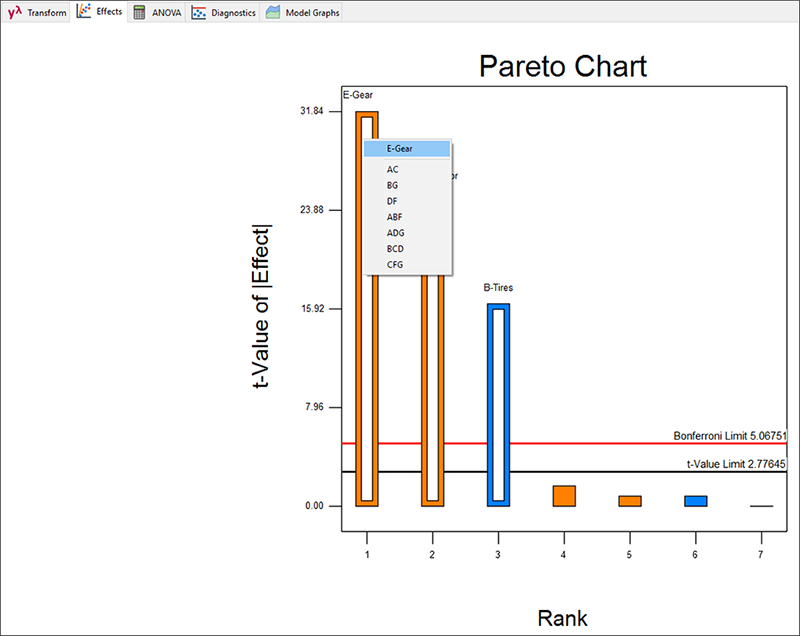This screenshot has width=800, height=636.
Task: Click the ANOVA calculator icon
Action: pos(140,13)
